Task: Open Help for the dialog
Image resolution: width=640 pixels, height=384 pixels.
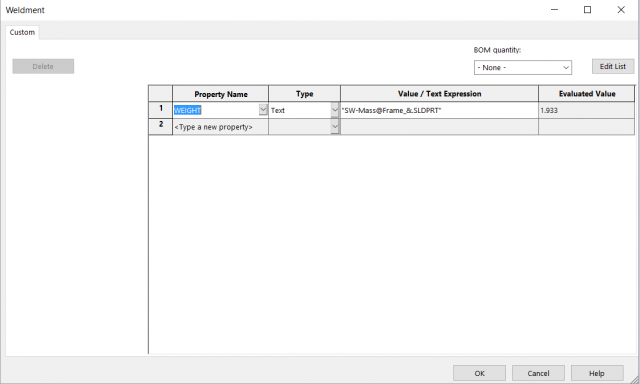Action: [597, 373]
